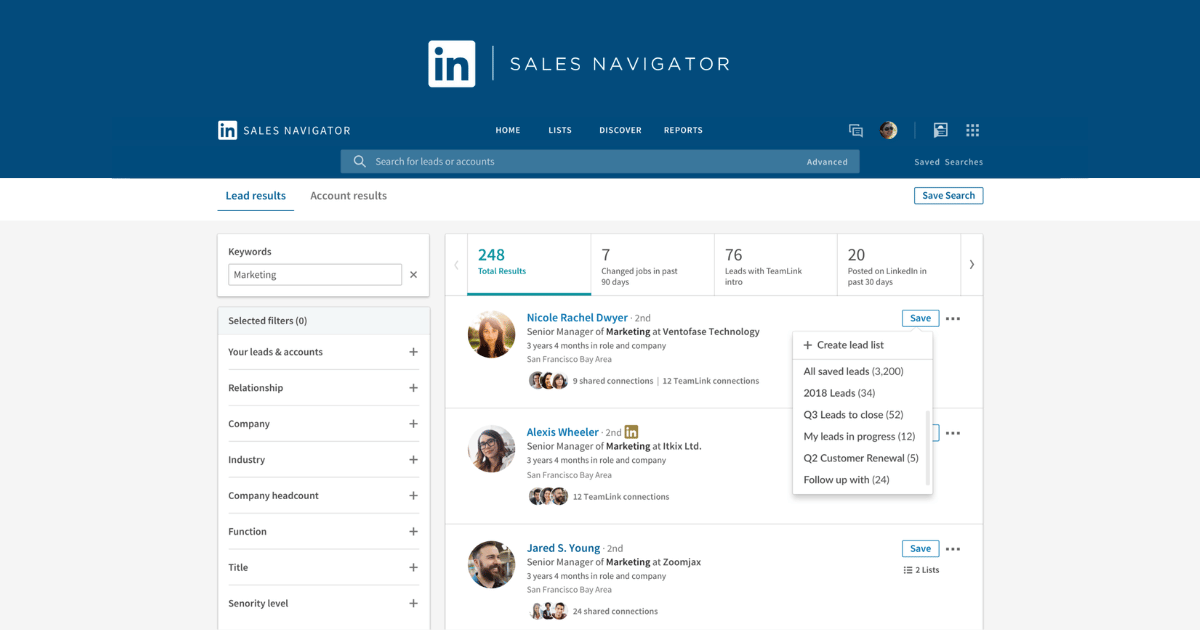Open the user profile avatar menu

[x=888, y=130]
